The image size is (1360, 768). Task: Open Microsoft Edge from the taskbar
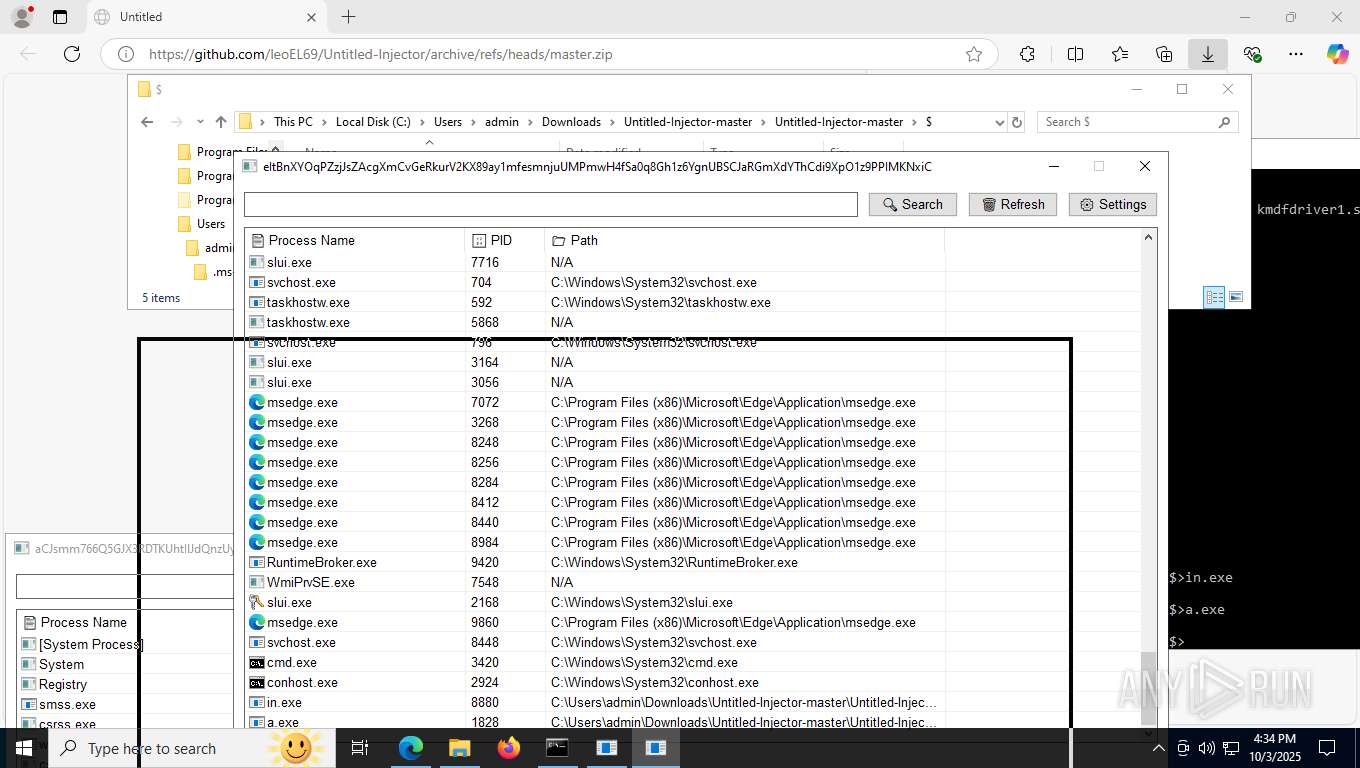pos(411,748)
